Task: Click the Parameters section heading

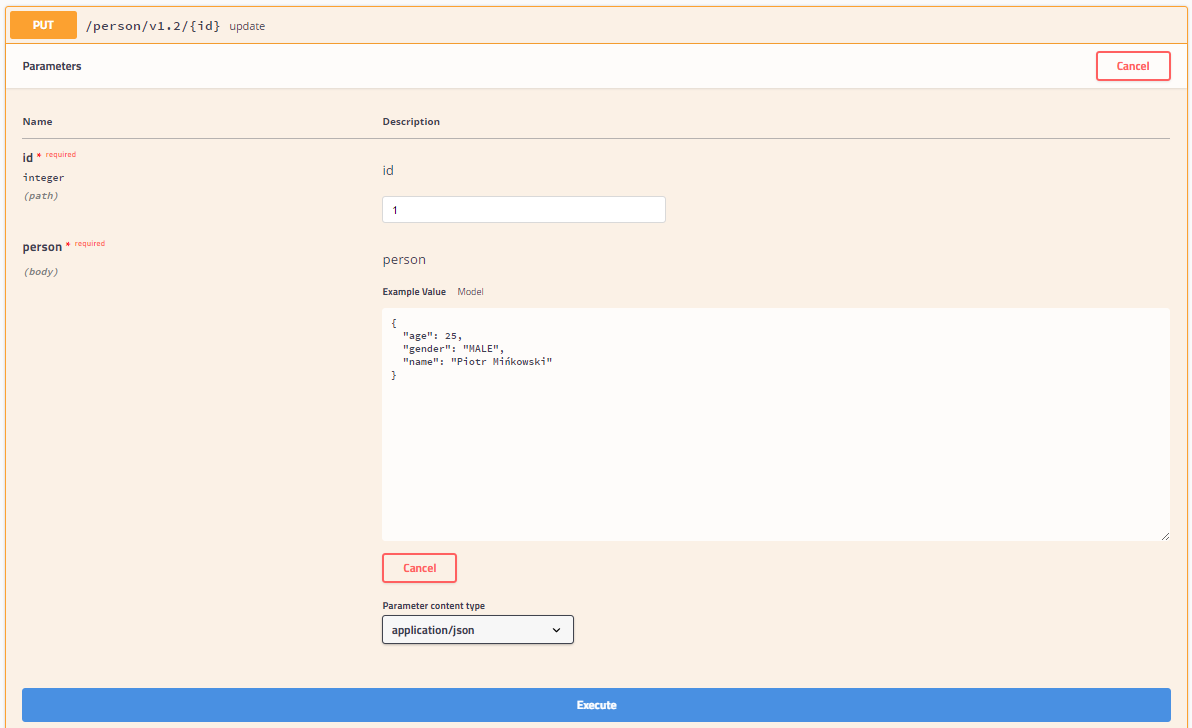Action: 52,66
